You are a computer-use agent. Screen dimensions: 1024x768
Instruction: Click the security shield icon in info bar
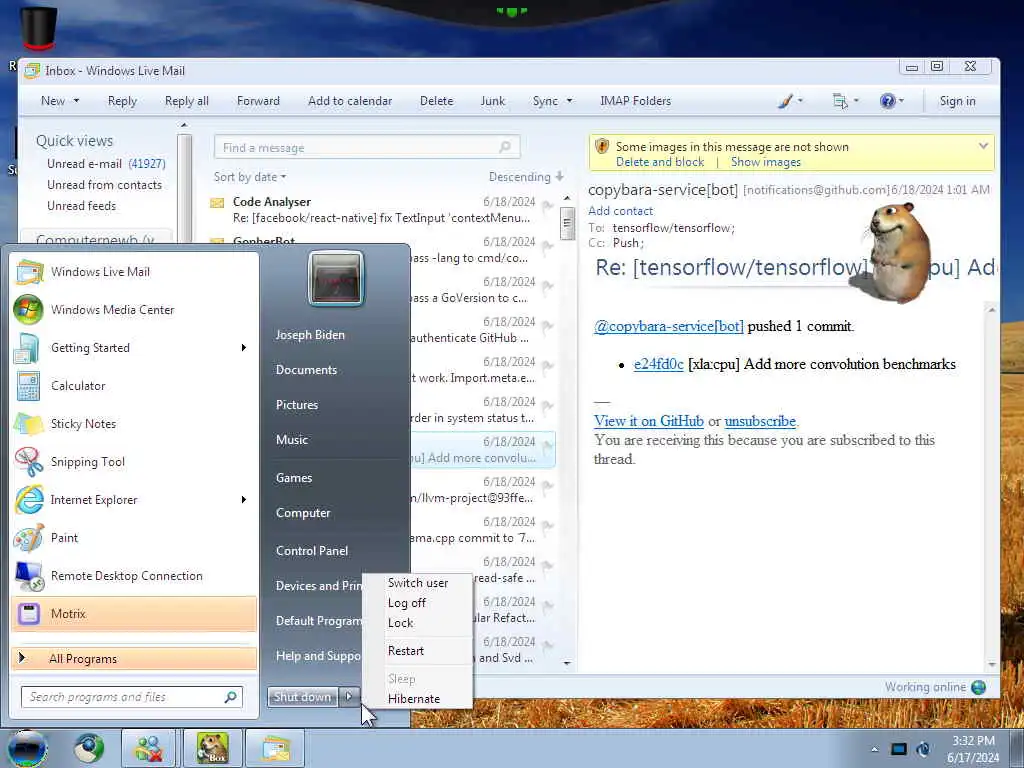click(602, 146)
